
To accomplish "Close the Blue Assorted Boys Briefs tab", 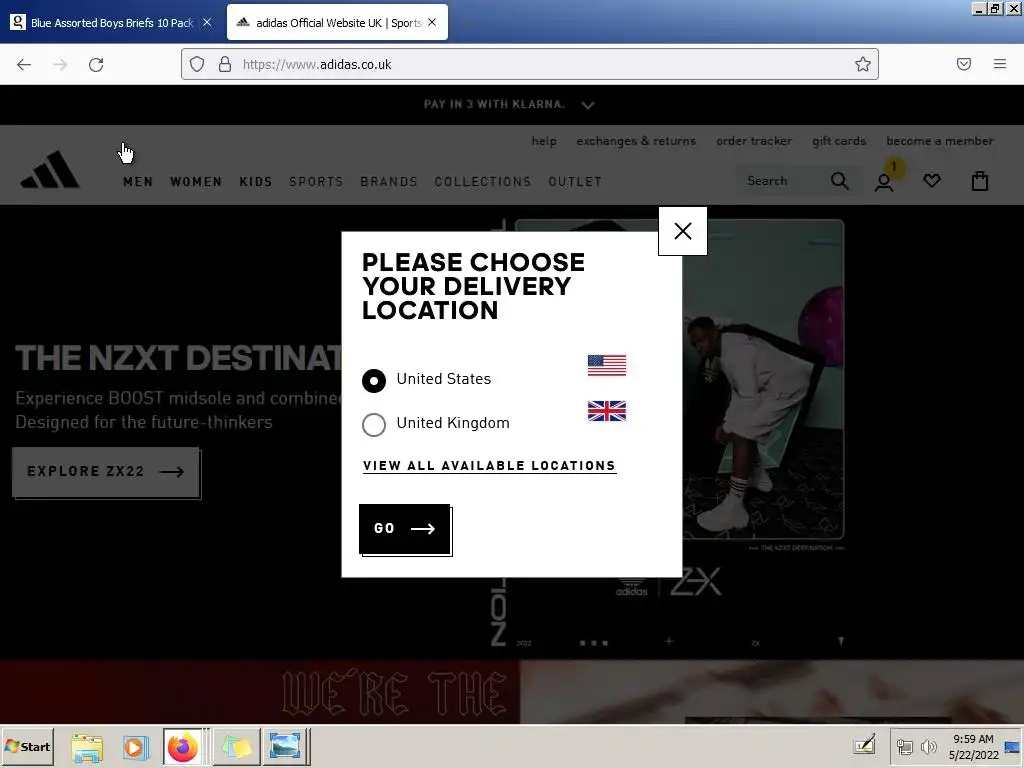I will (207, 23).
